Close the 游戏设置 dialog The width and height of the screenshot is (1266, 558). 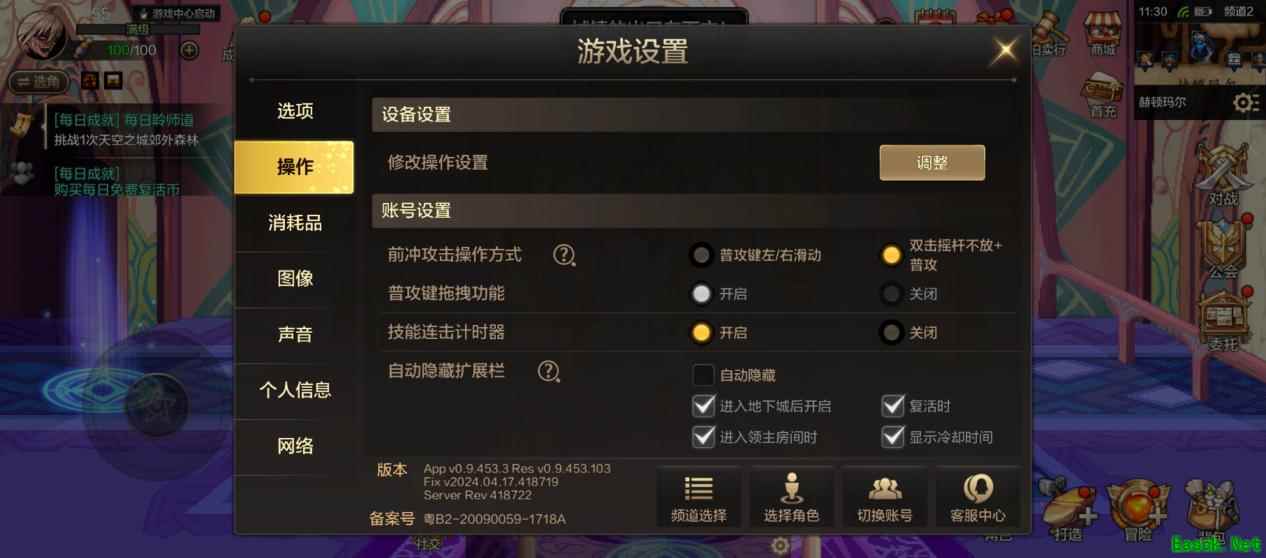pos(1004,49)
